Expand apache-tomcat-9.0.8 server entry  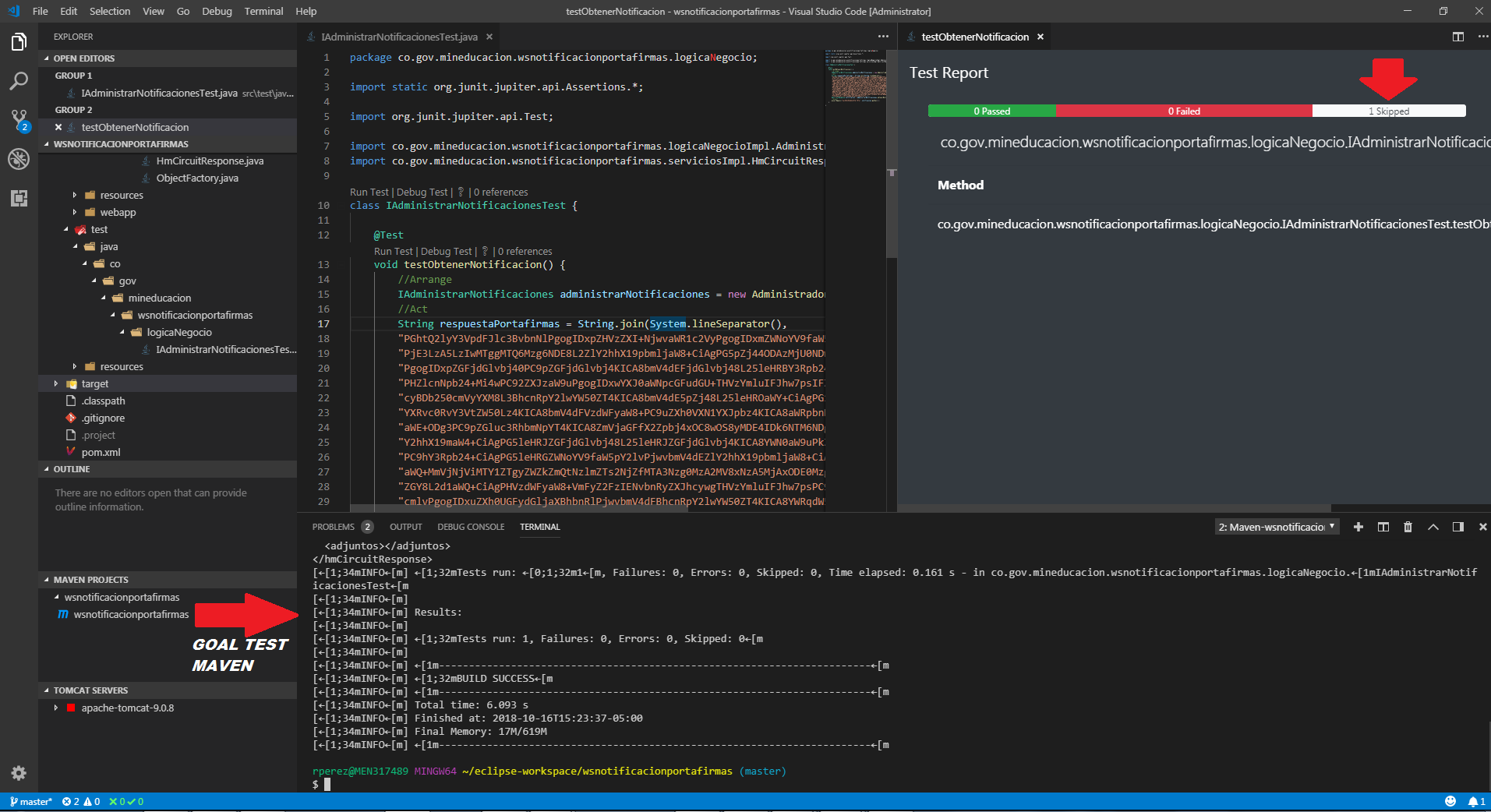[55, 708]
